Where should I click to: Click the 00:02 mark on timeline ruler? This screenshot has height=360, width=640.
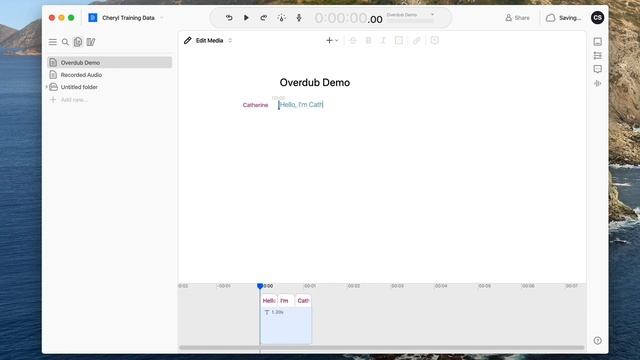(x=353, y=286)
